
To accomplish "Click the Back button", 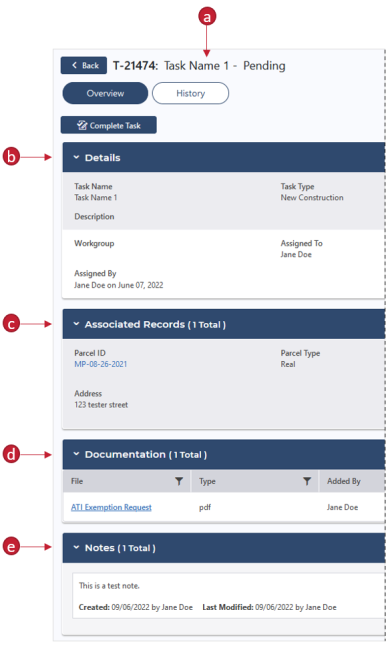I will pyautogui.click(x=84, y=66).
